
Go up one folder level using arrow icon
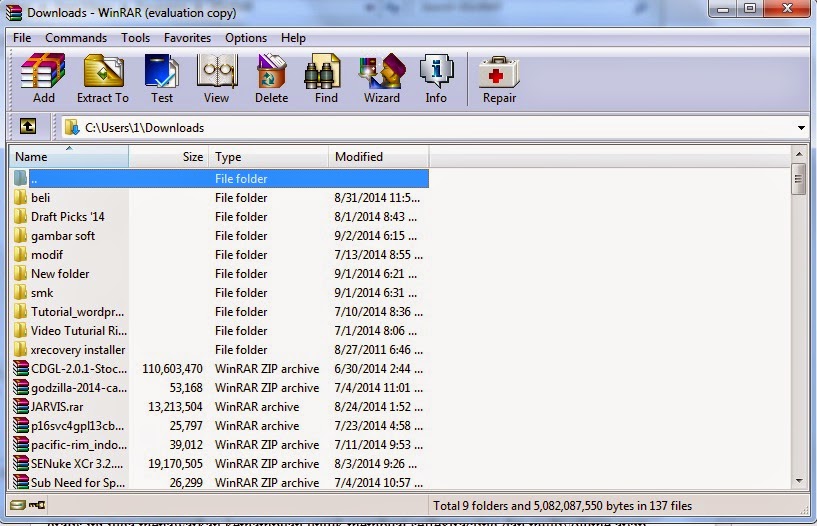[28, 126]
